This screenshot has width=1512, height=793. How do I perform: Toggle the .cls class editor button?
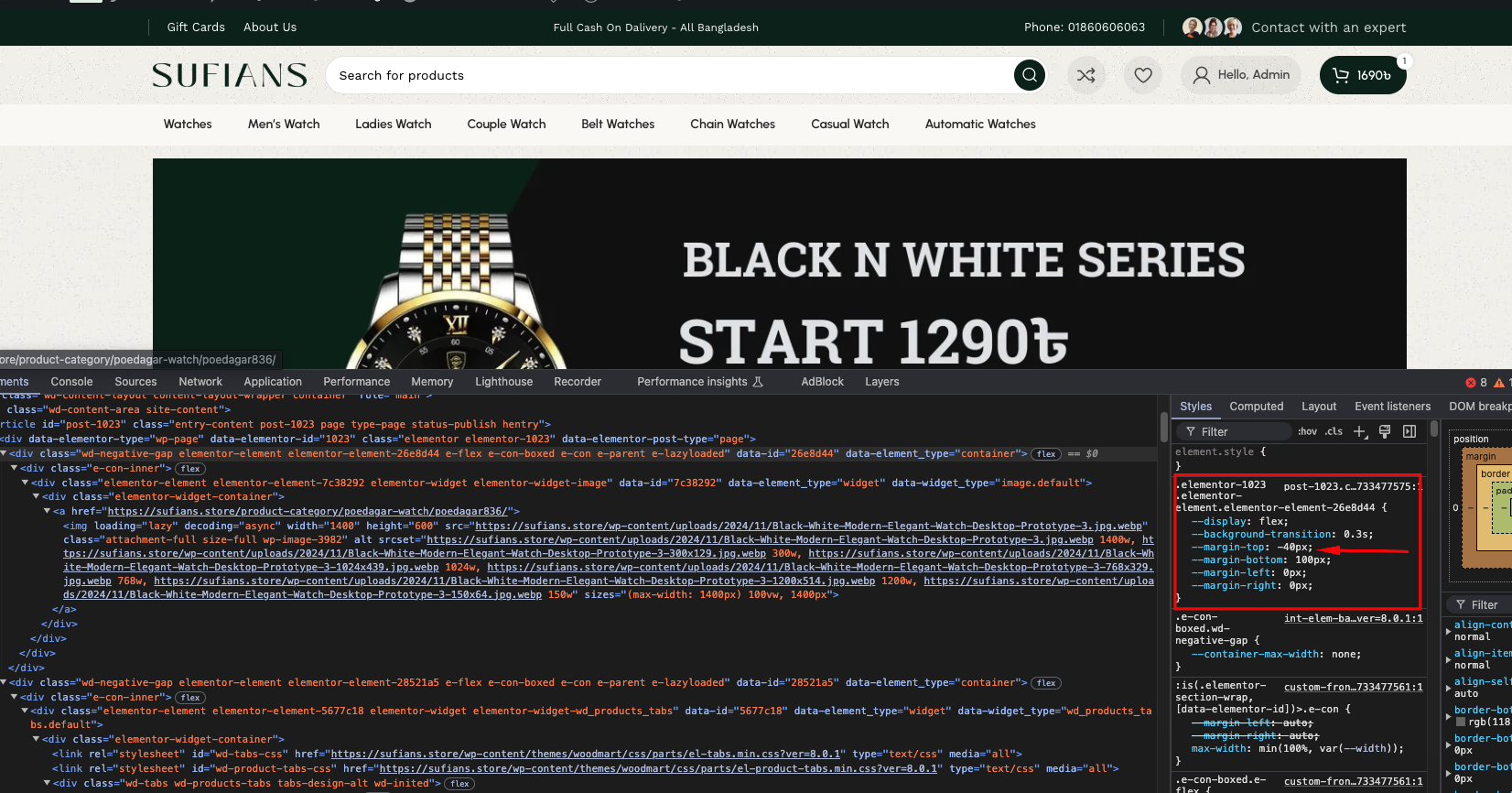click(x=1334, y=431)
